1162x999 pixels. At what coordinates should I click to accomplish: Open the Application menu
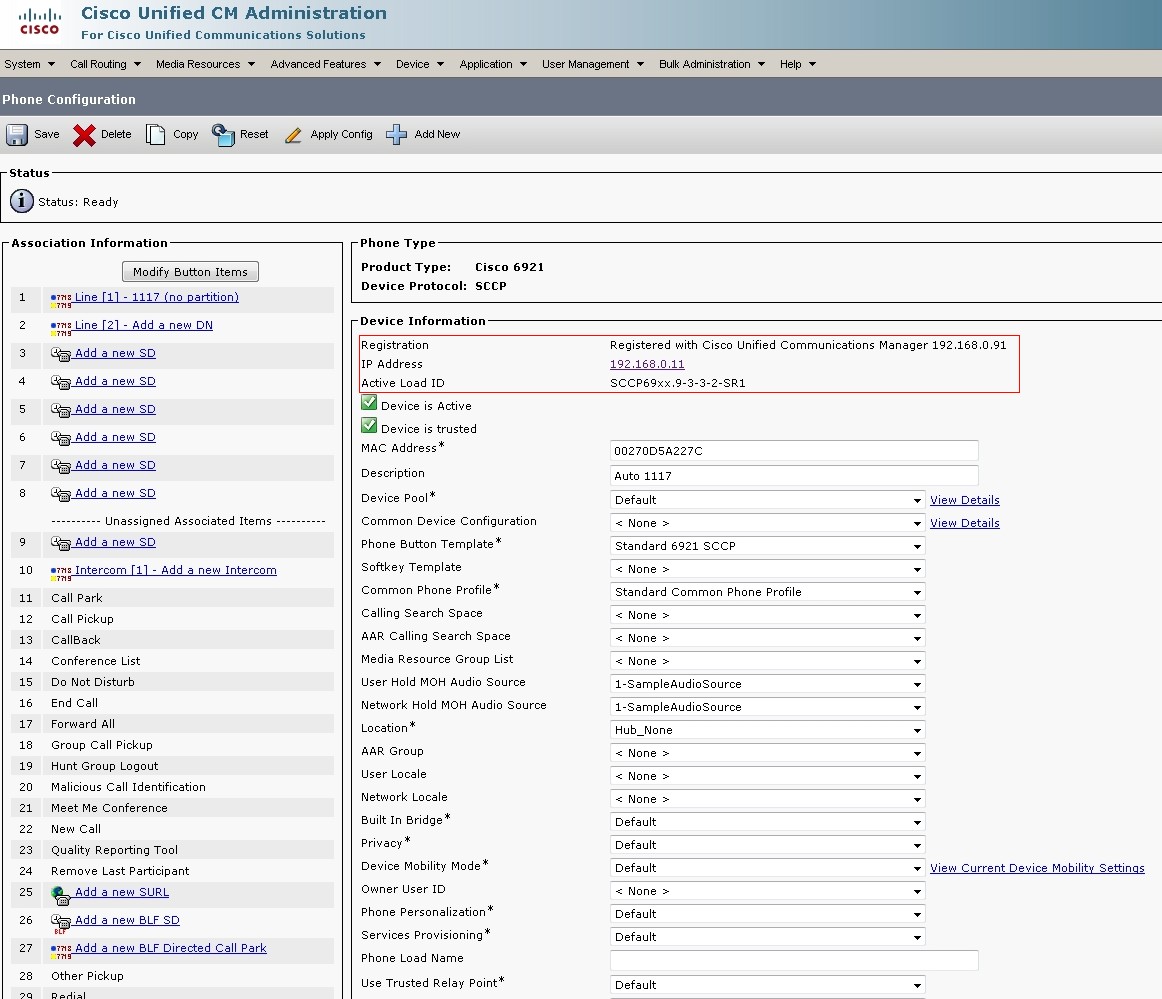[493, 64]
